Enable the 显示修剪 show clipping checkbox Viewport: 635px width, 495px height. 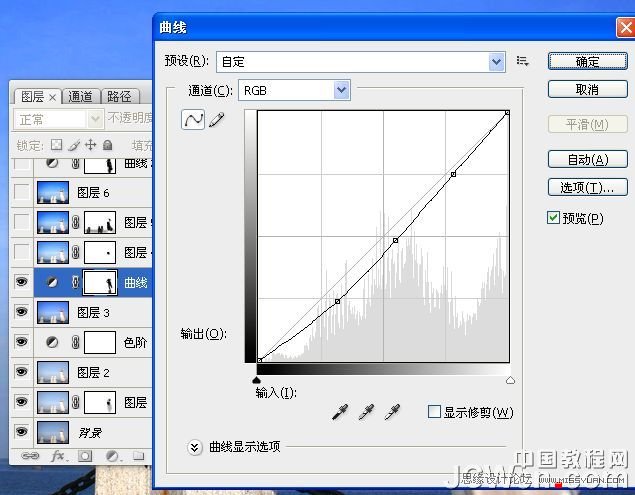pyautogui.click(x=434, y=412)
